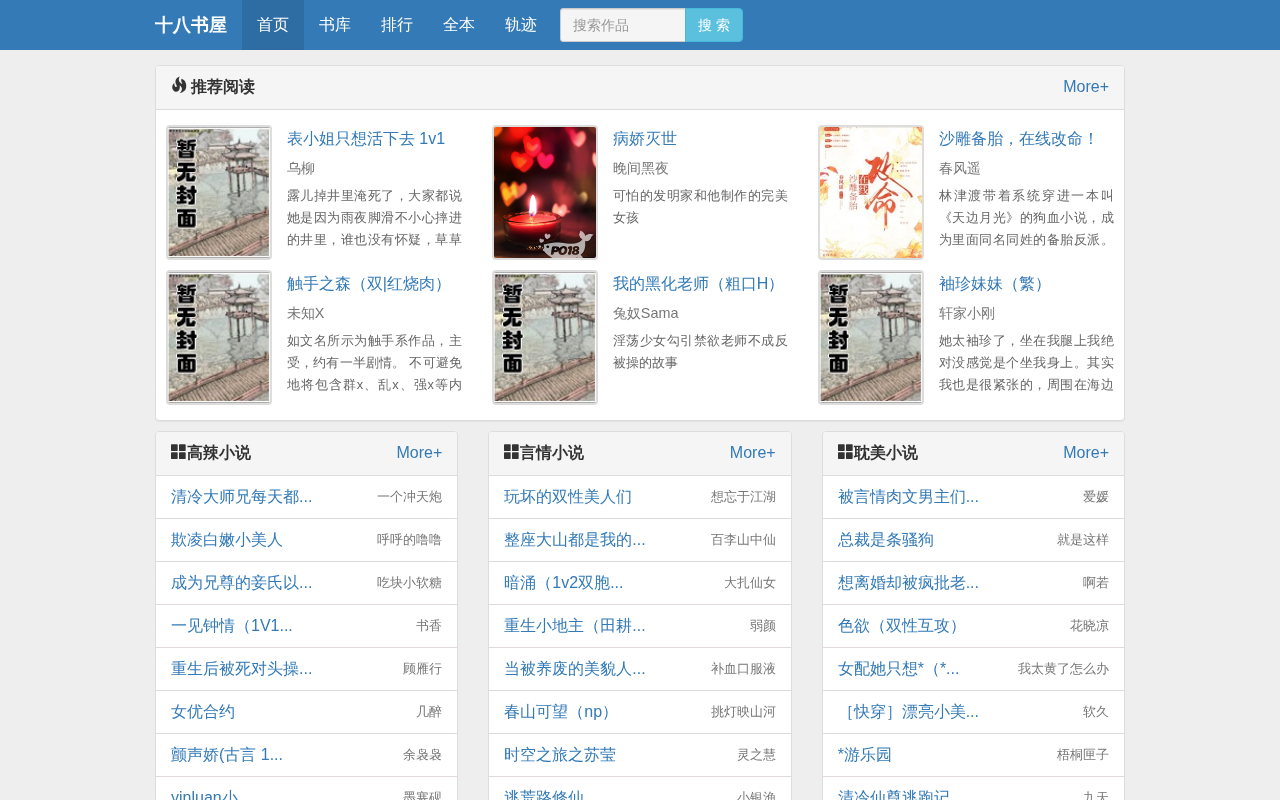Click the grid icon next to 言情小说
This screenshot has width=1280, height=800.
511,452
